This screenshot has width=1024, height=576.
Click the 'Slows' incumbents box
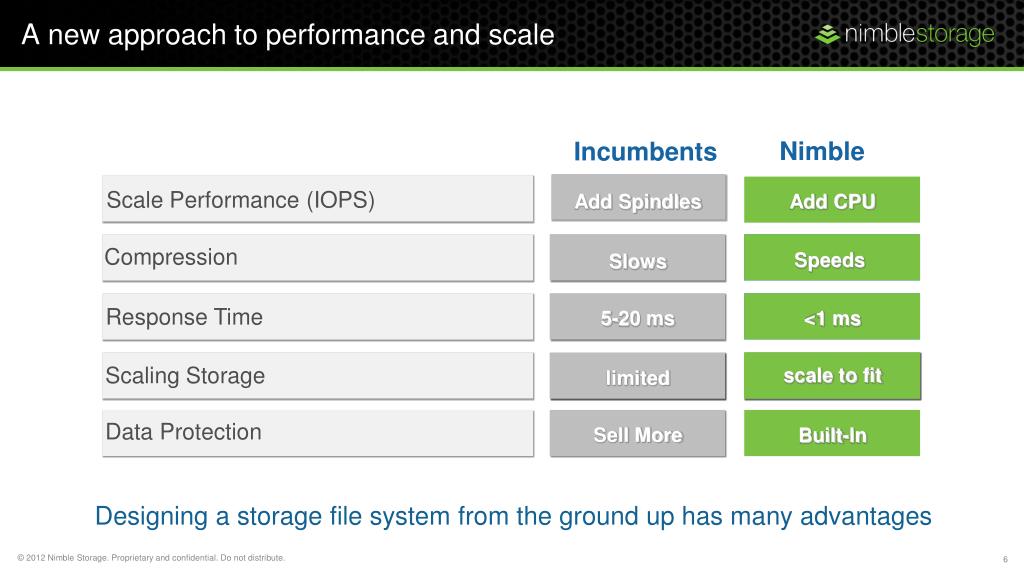[637, 258]
